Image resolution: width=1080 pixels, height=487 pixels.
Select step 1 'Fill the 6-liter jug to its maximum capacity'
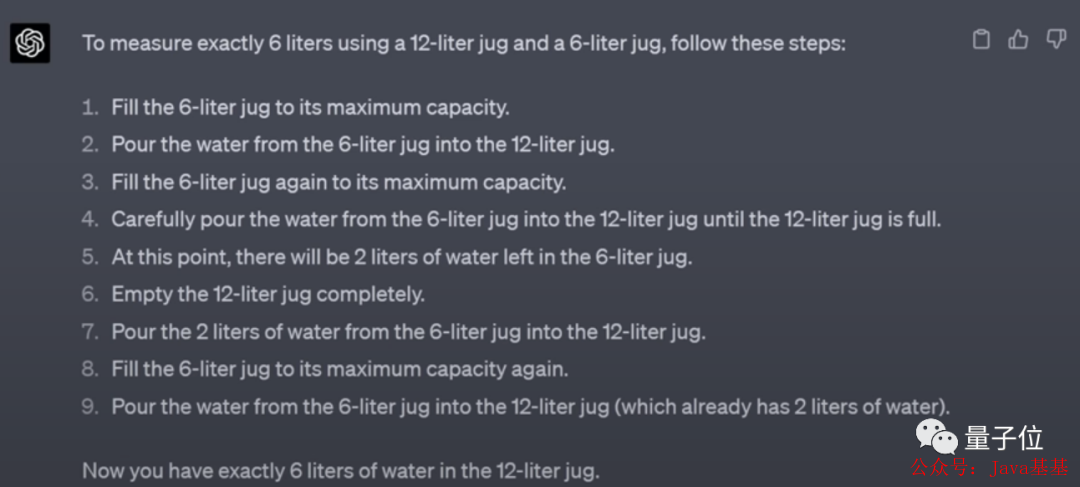[310, 107]
